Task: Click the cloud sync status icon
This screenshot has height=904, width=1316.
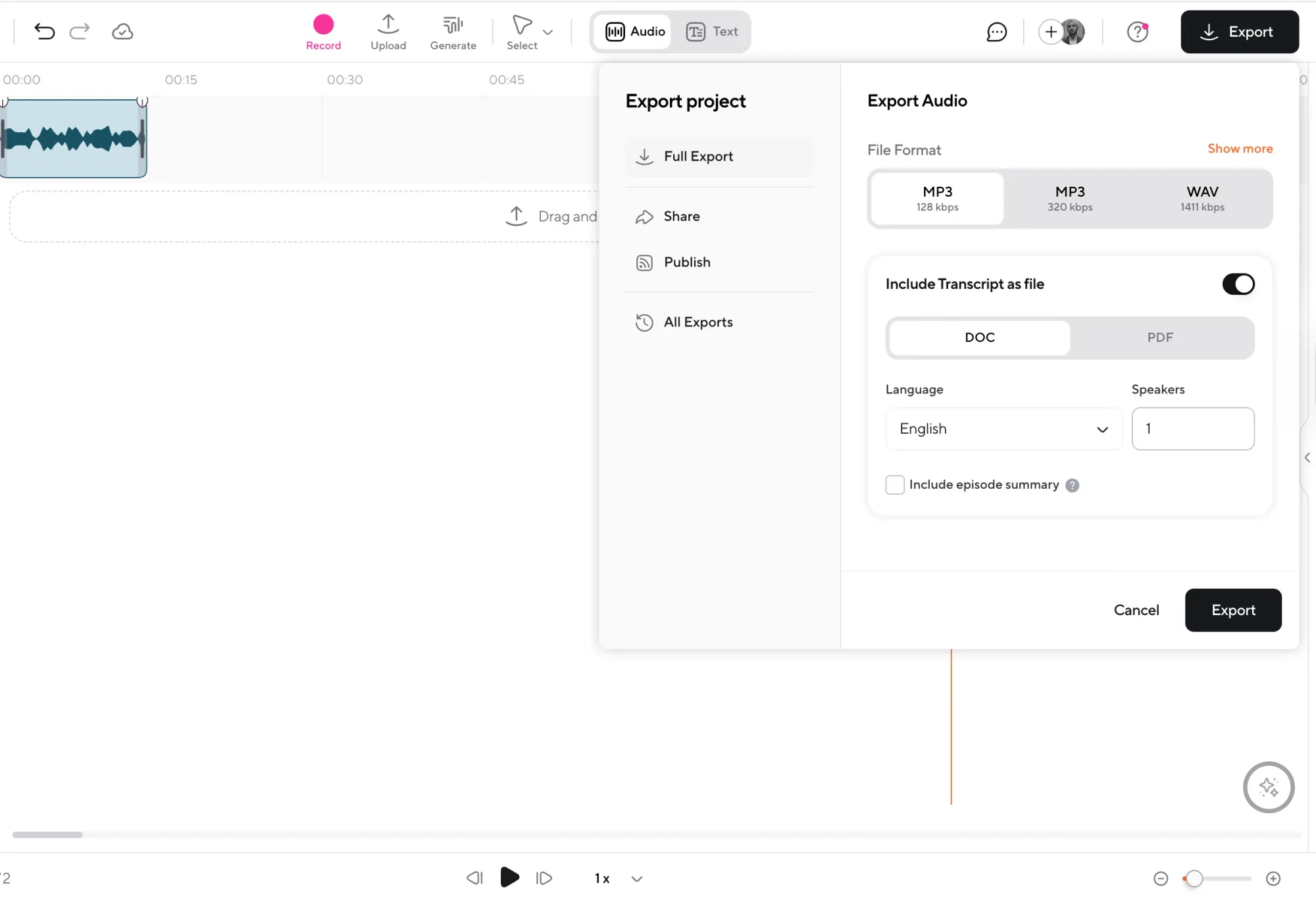Action: (122, 32)
